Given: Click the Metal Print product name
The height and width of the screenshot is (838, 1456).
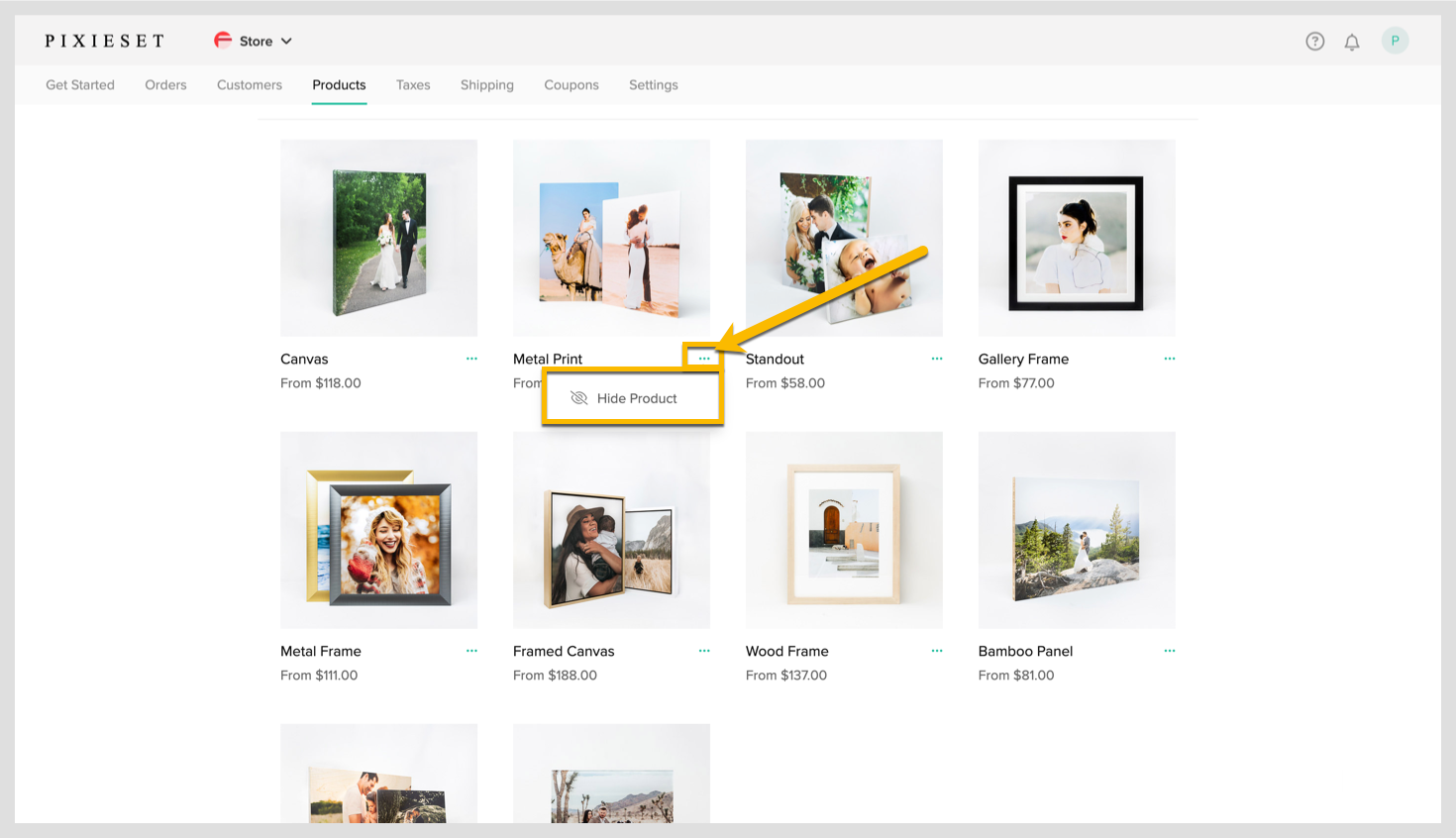Looking at the screenshot, I should (x=548, y=359).
